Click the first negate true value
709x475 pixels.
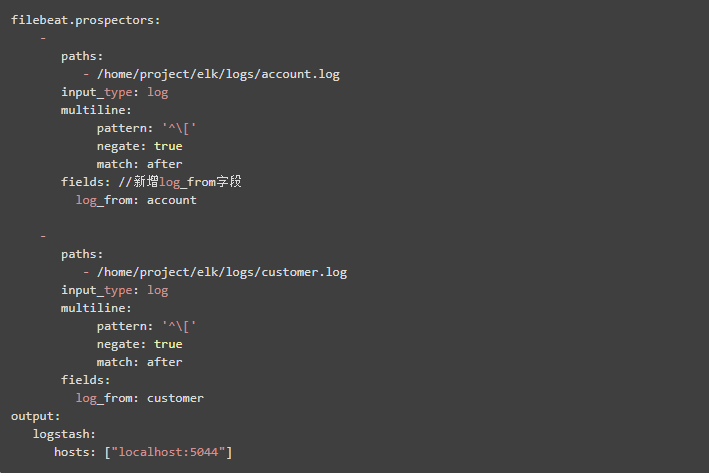point(168,146)
